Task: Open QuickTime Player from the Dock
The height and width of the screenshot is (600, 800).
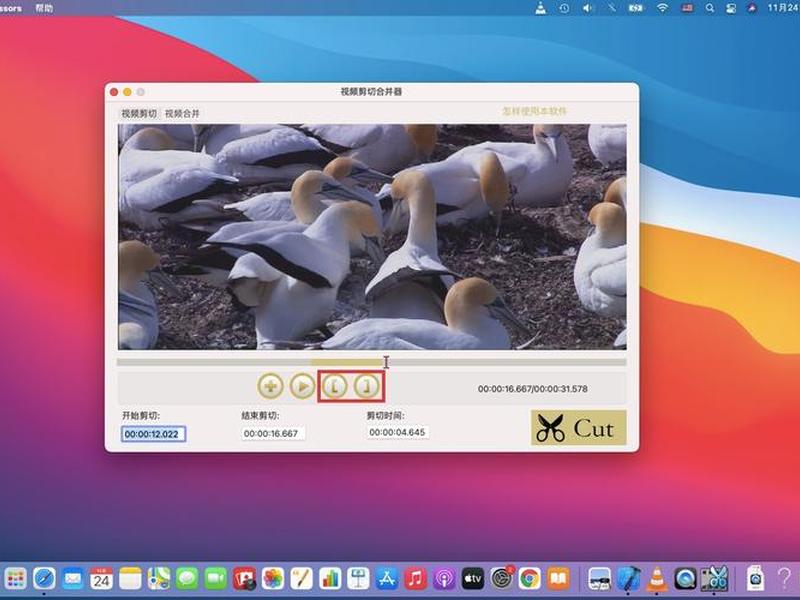Action: (685, 579)
